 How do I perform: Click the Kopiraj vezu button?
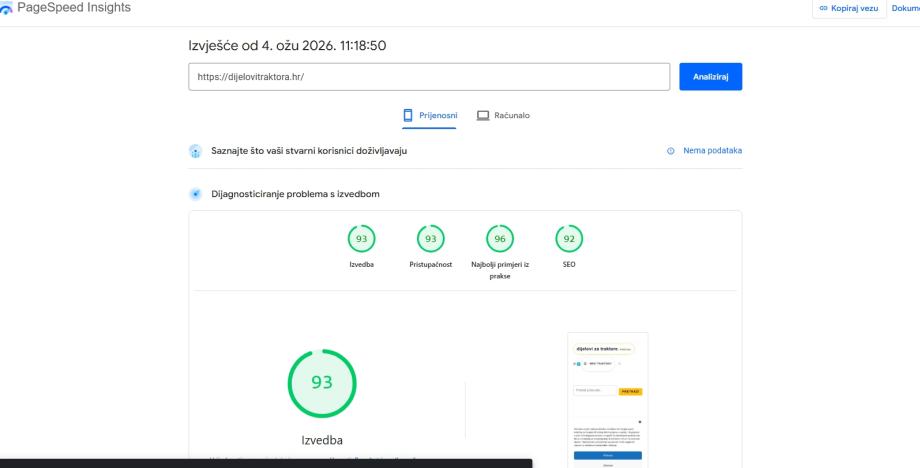pyautogui.click(x=849, y=8)
